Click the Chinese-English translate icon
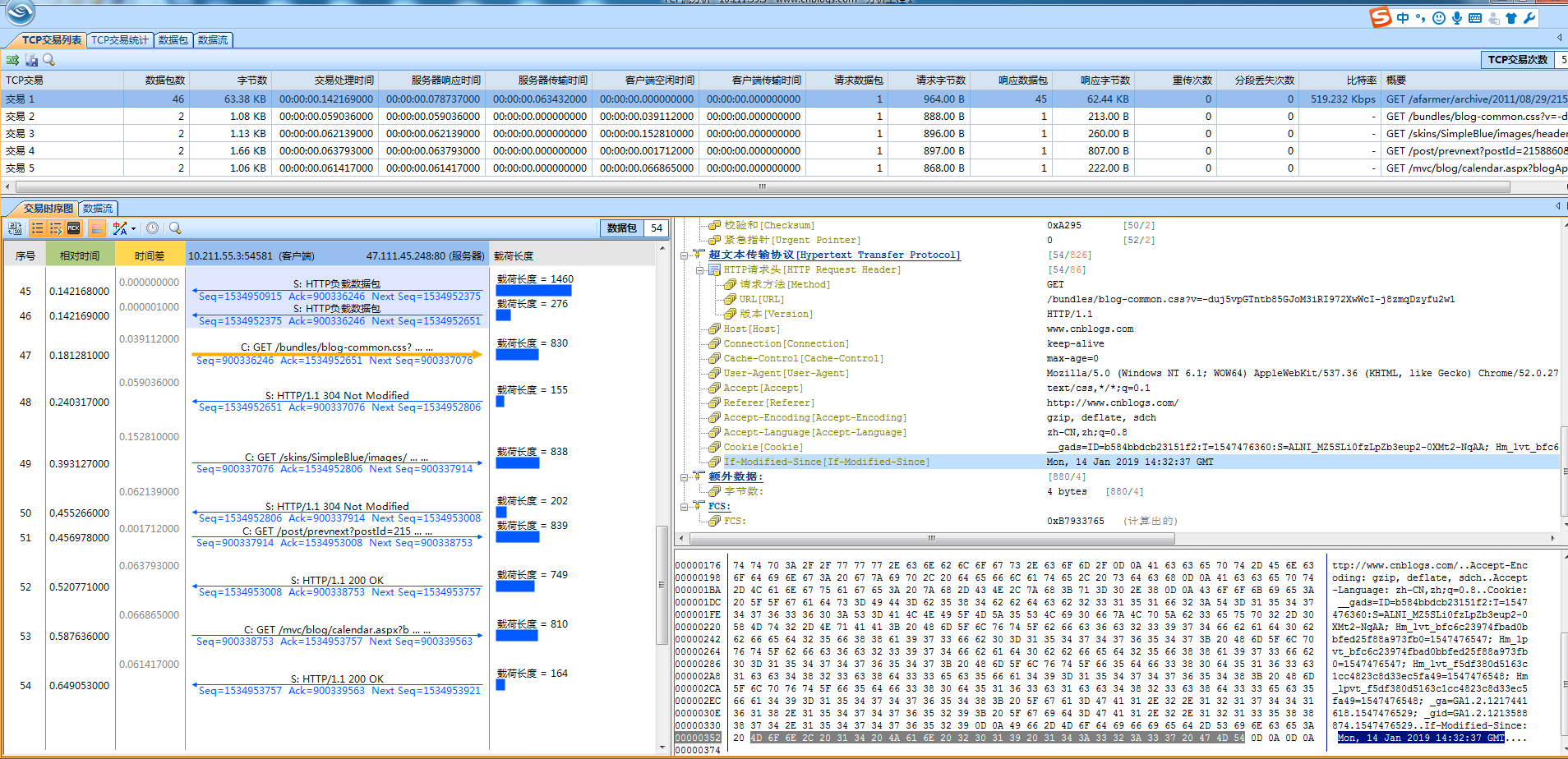 (x=120, y=228)
